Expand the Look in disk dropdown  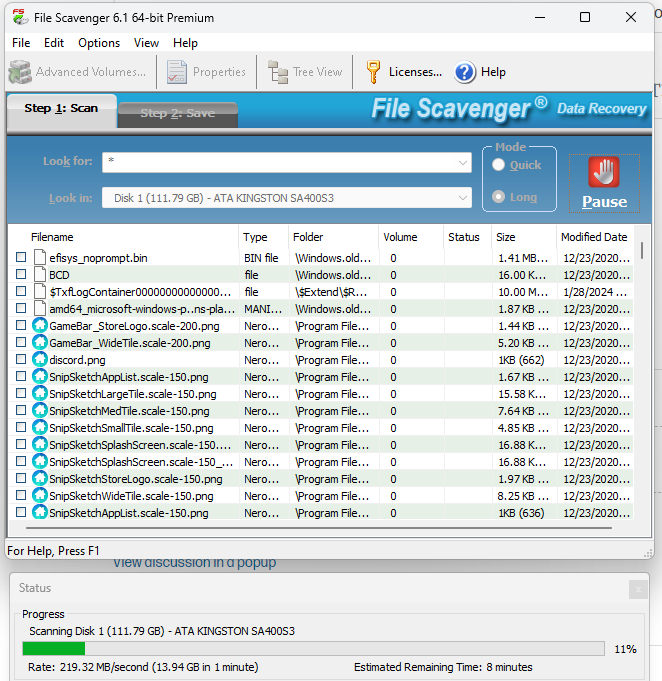tap(463, 198)
